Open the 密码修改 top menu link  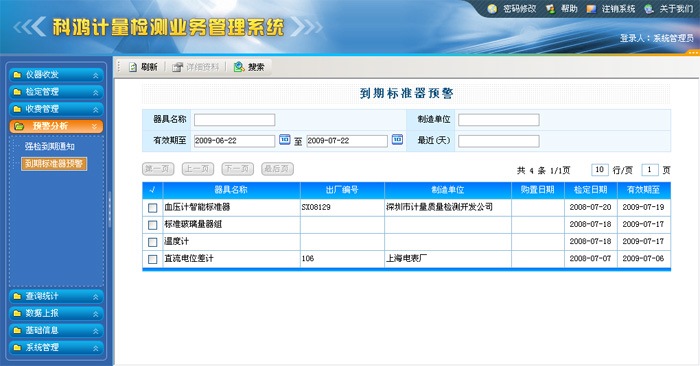520,8
